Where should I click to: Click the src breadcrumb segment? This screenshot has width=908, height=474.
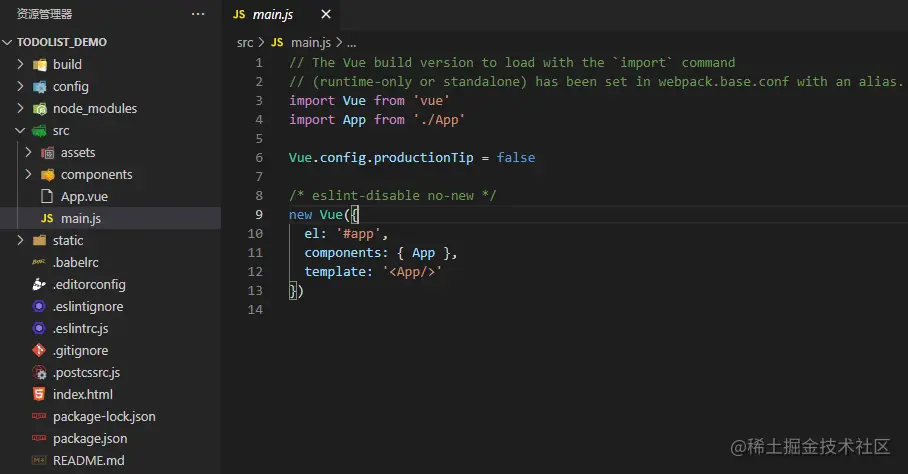[x=245, y=42]
